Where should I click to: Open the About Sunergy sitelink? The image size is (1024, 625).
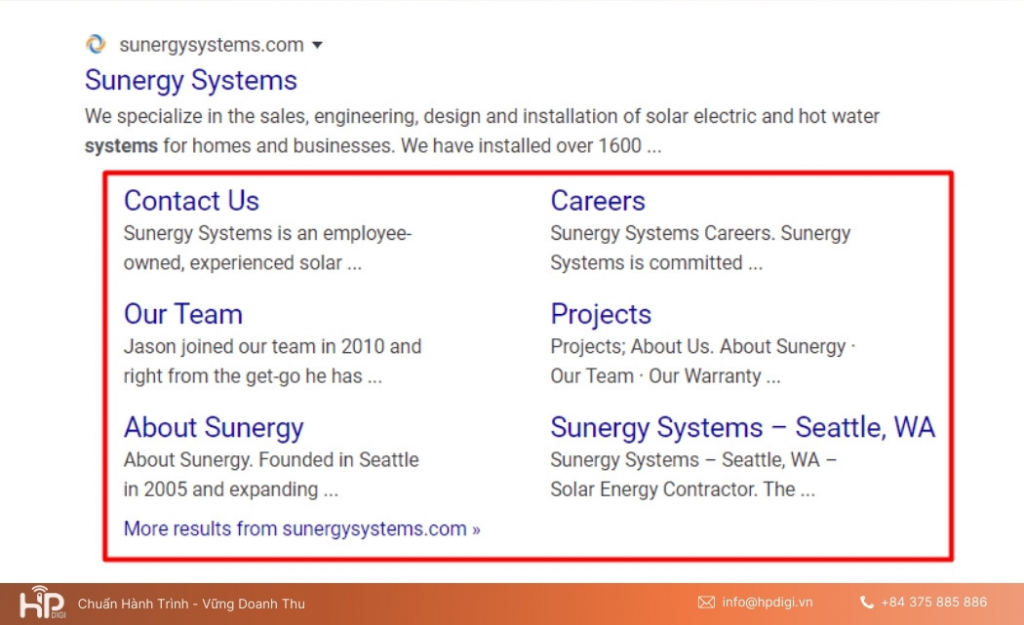pos(214,428)
